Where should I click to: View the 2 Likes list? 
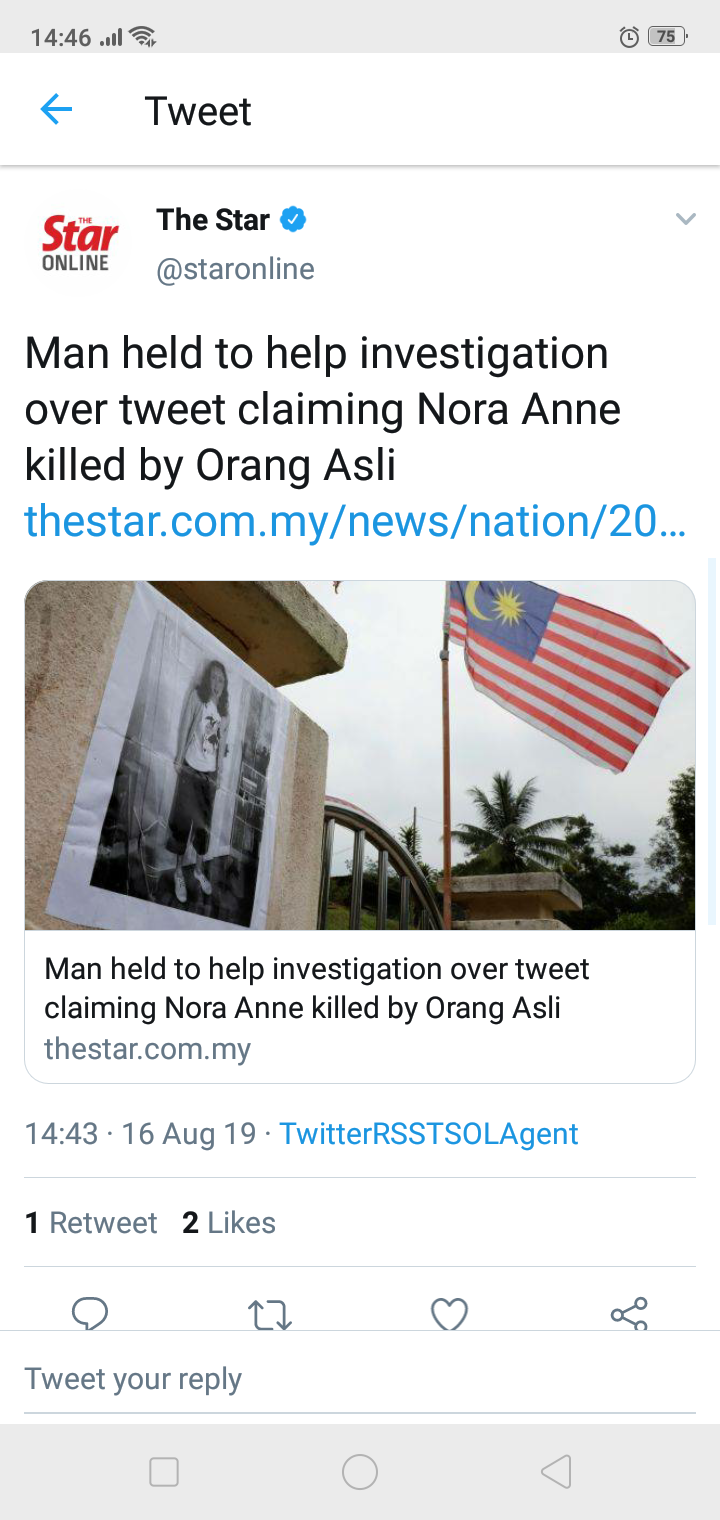[229, 1223]
